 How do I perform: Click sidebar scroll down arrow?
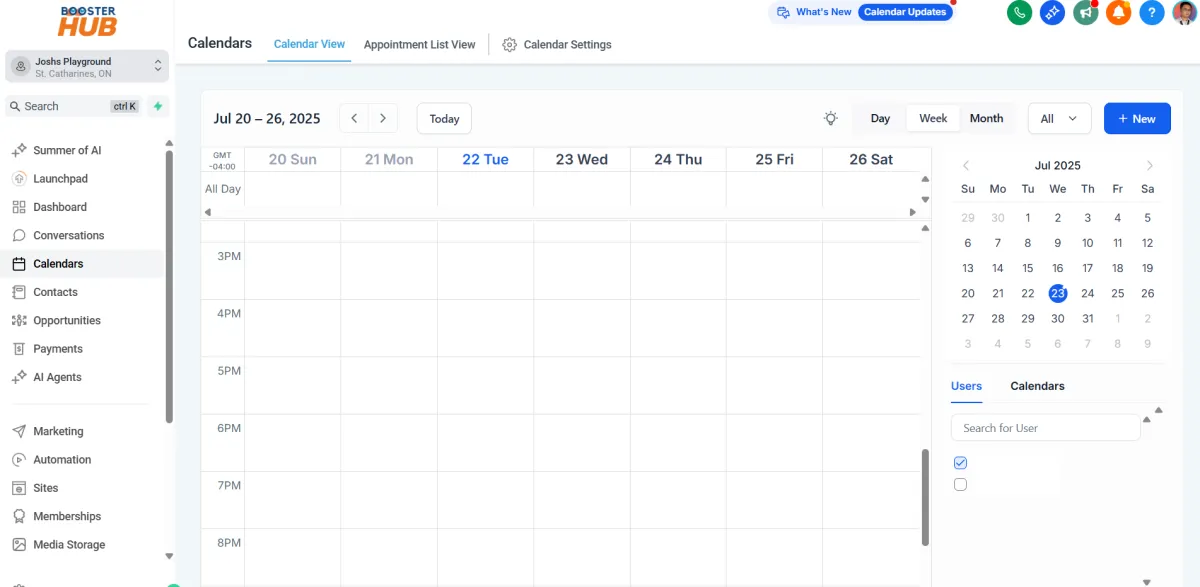click(169, 556)
